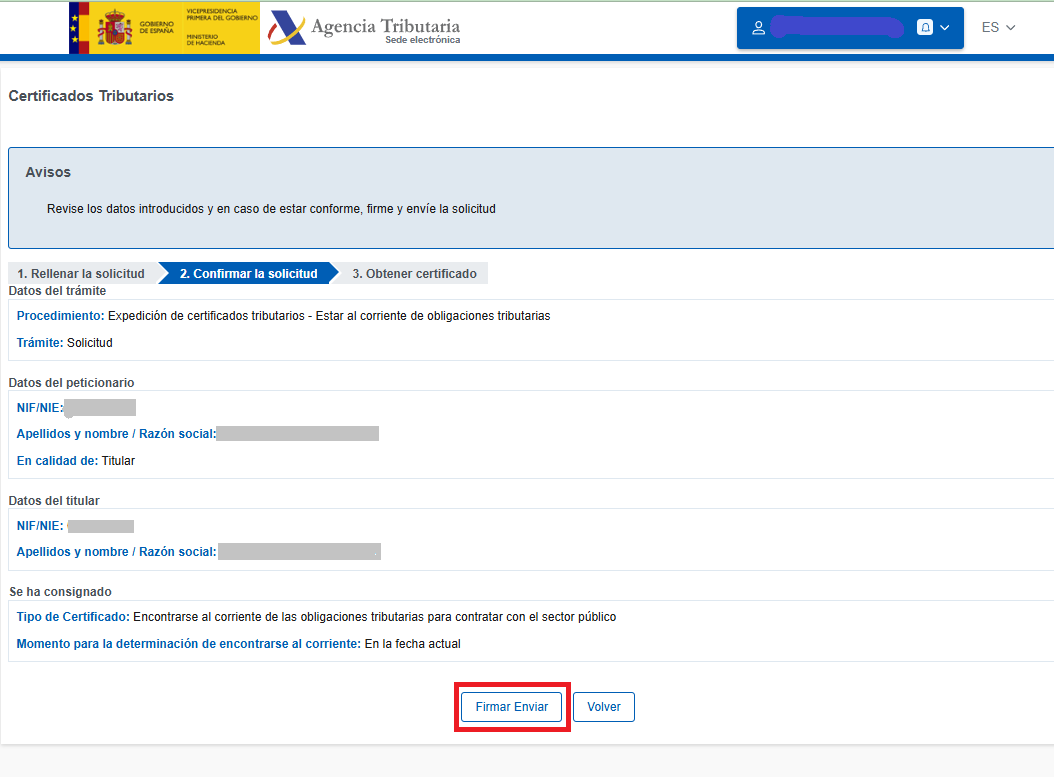Click the Tipo de Certificado line
1054x777 pixels.
(x=316, y=617)
